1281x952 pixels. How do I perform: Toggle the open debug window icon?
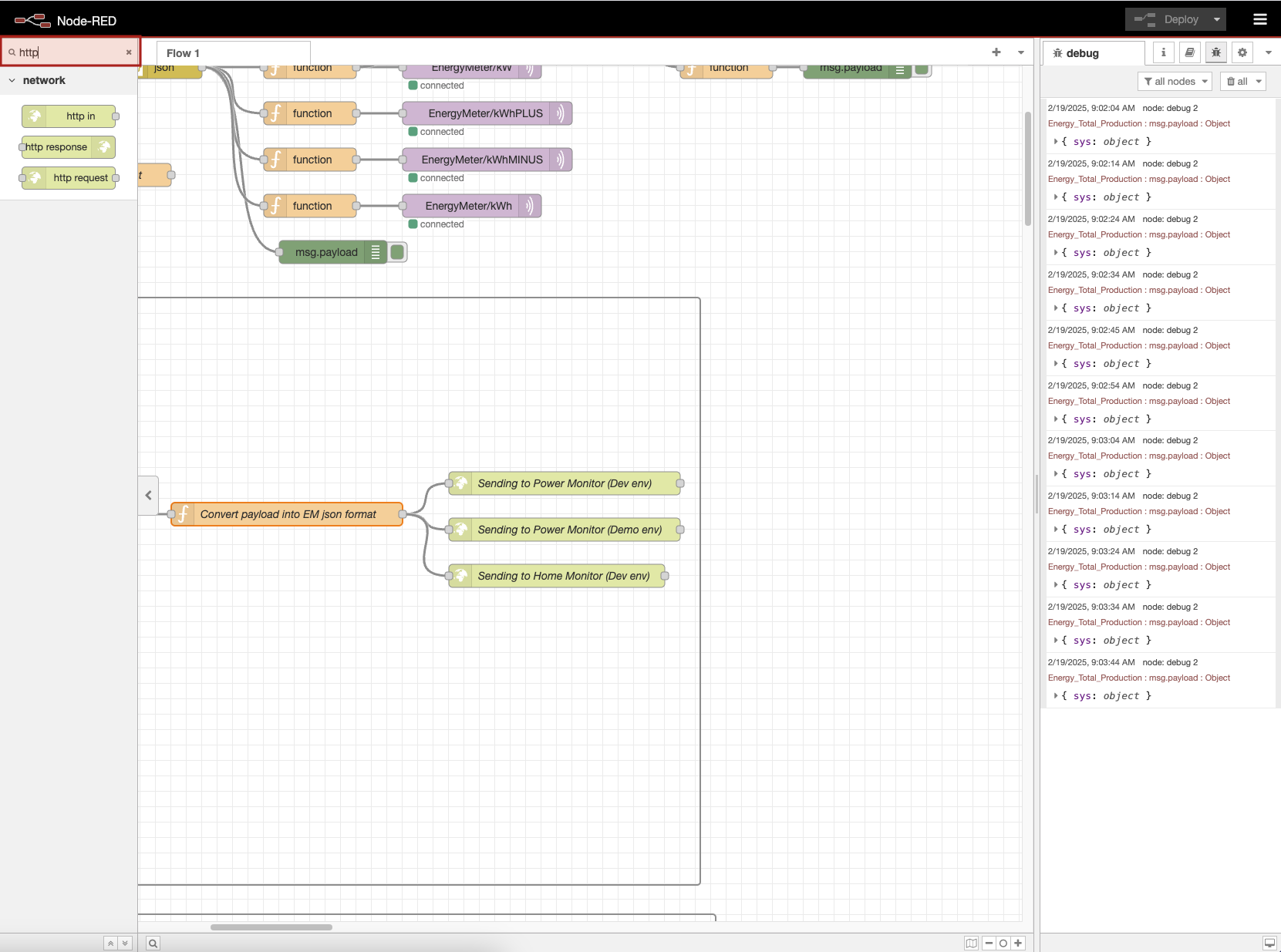1269,943
